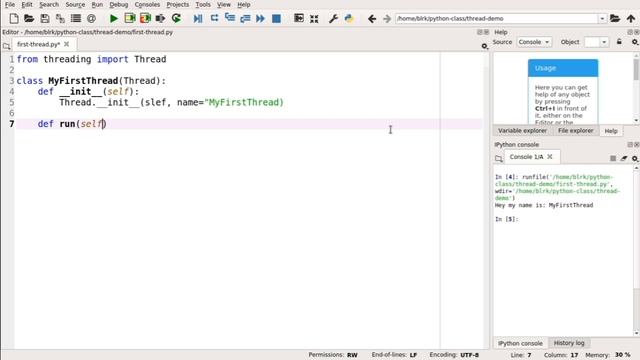Click editor line 5 Thread.__init__ code
The image size is (640, 360).
171,102
